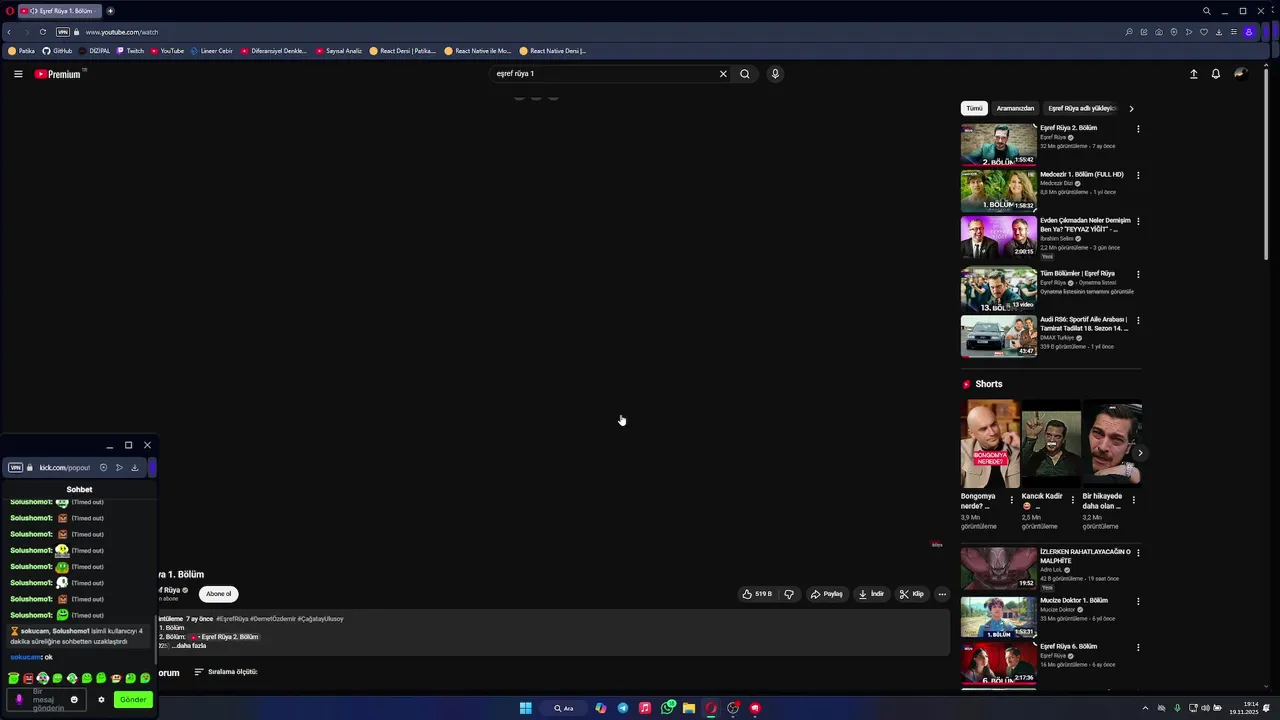The image size is (1280, 720).
Task: Open options for Bongomya nerde short
Action: [x=1011, y=500]
